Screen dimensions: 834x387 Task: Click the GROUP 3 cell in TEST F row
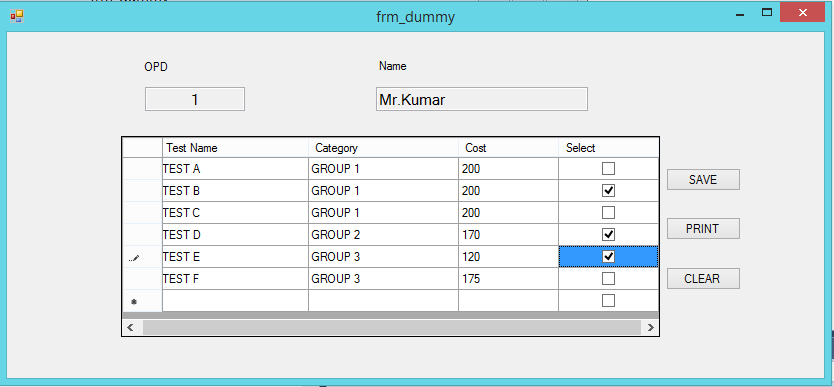[383, 279]
